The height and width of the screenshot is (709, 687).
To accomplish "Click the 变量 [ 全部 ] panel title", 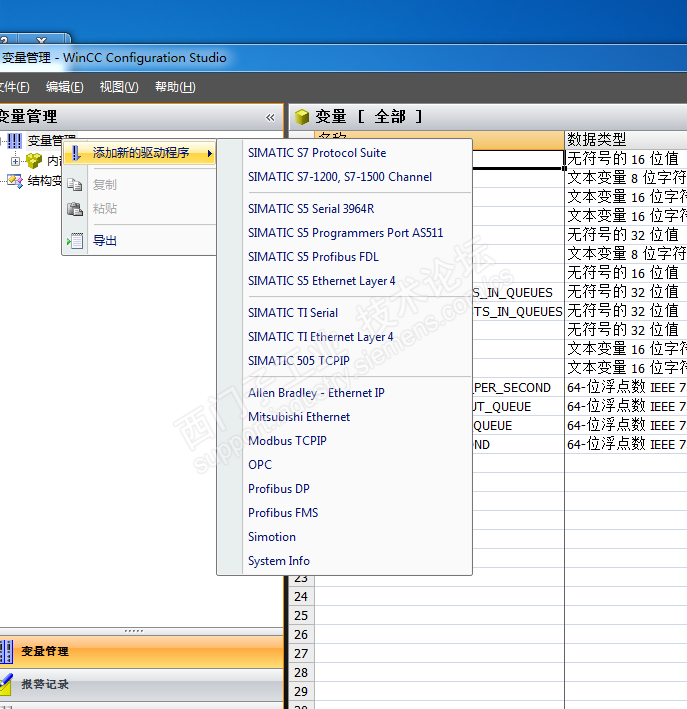I will pos(369,117).
